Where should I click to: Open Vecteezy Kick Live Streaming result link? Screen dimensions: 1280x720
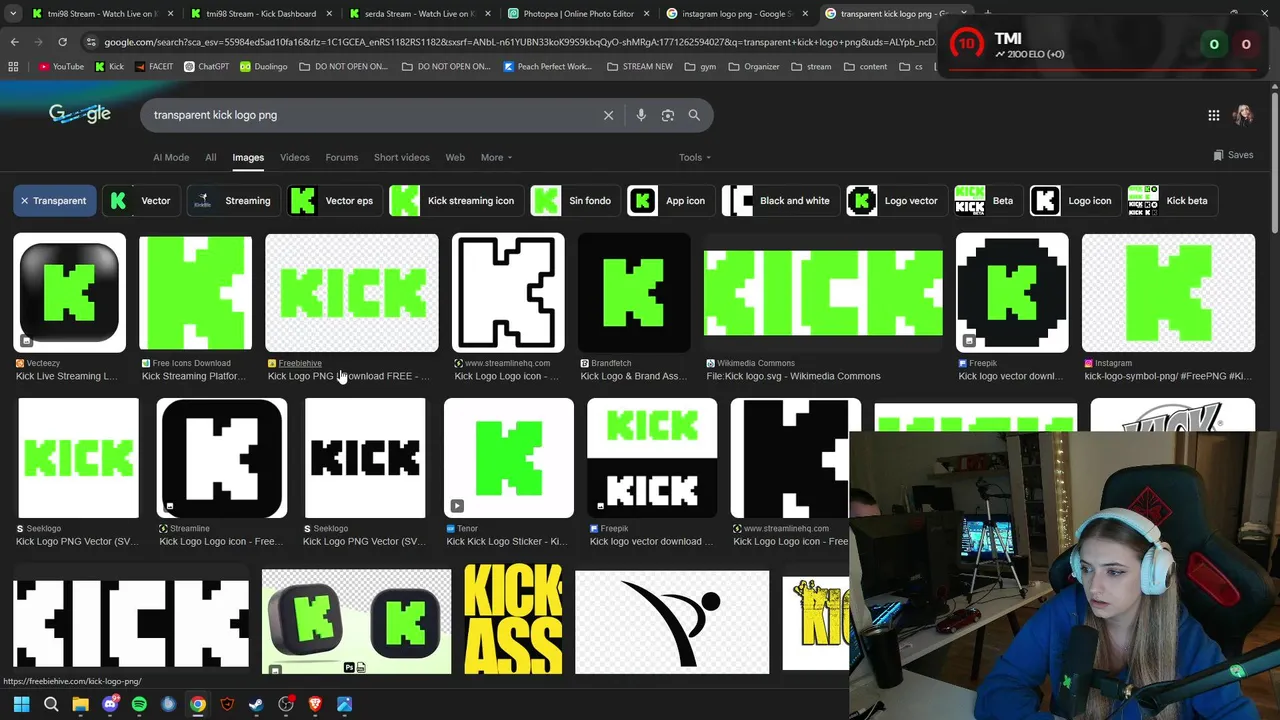coord(67,376)
